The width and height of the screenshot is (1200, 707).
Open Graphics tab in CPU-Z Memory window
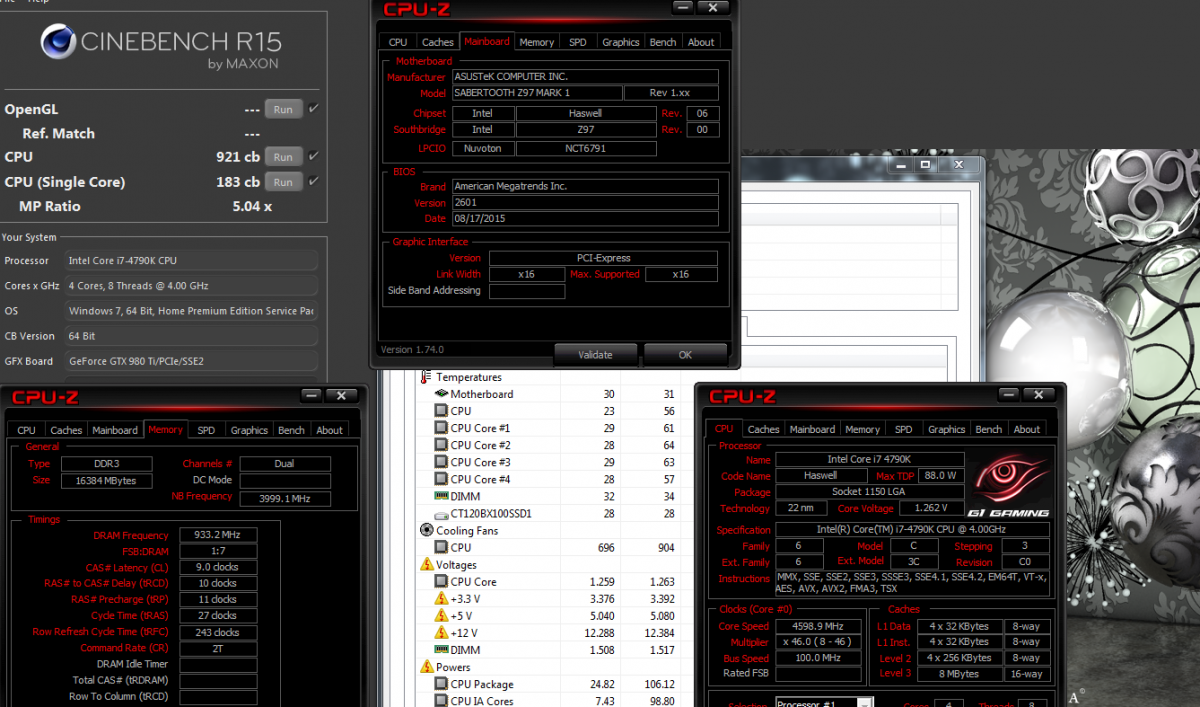249,430
